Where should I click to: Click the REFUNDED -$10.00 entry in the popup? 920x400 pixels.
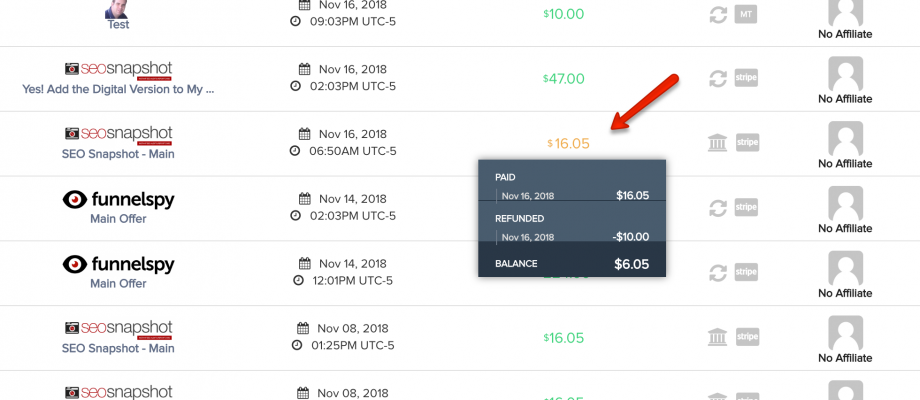click(572, 237)
